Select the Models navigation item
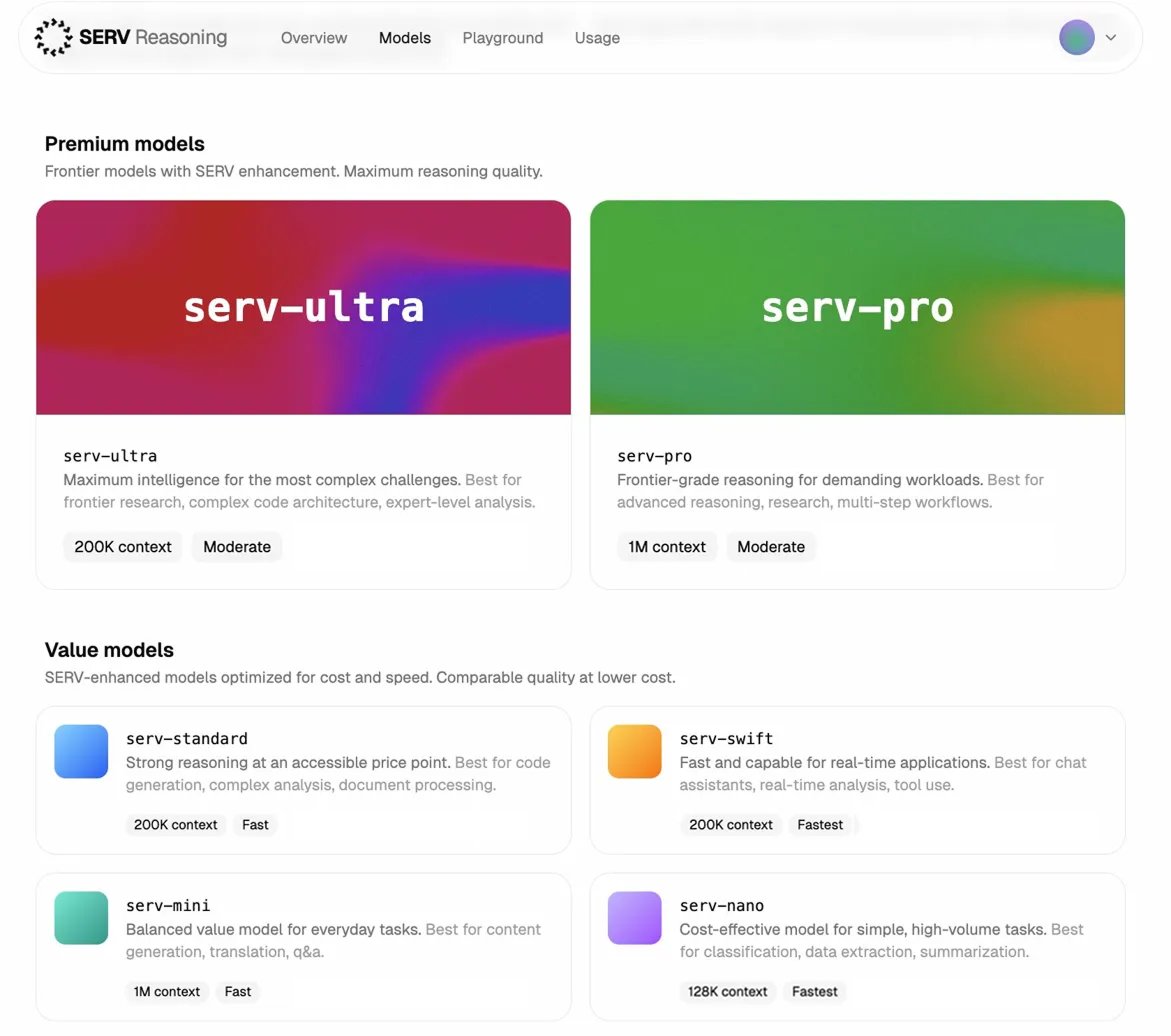1171x1036 pixels. (404, 38)
